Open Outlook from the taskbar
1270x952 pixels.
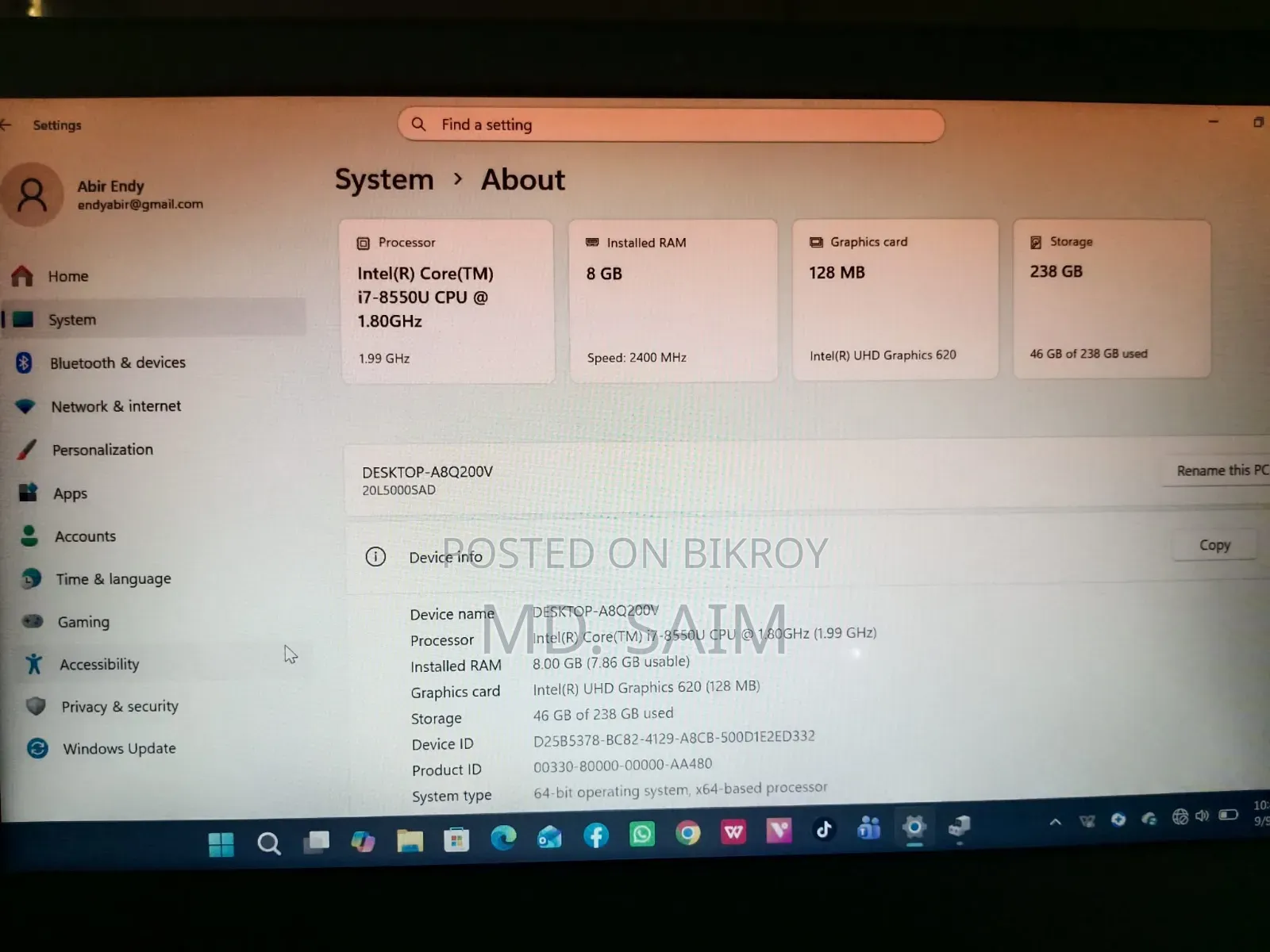point(549,837)
